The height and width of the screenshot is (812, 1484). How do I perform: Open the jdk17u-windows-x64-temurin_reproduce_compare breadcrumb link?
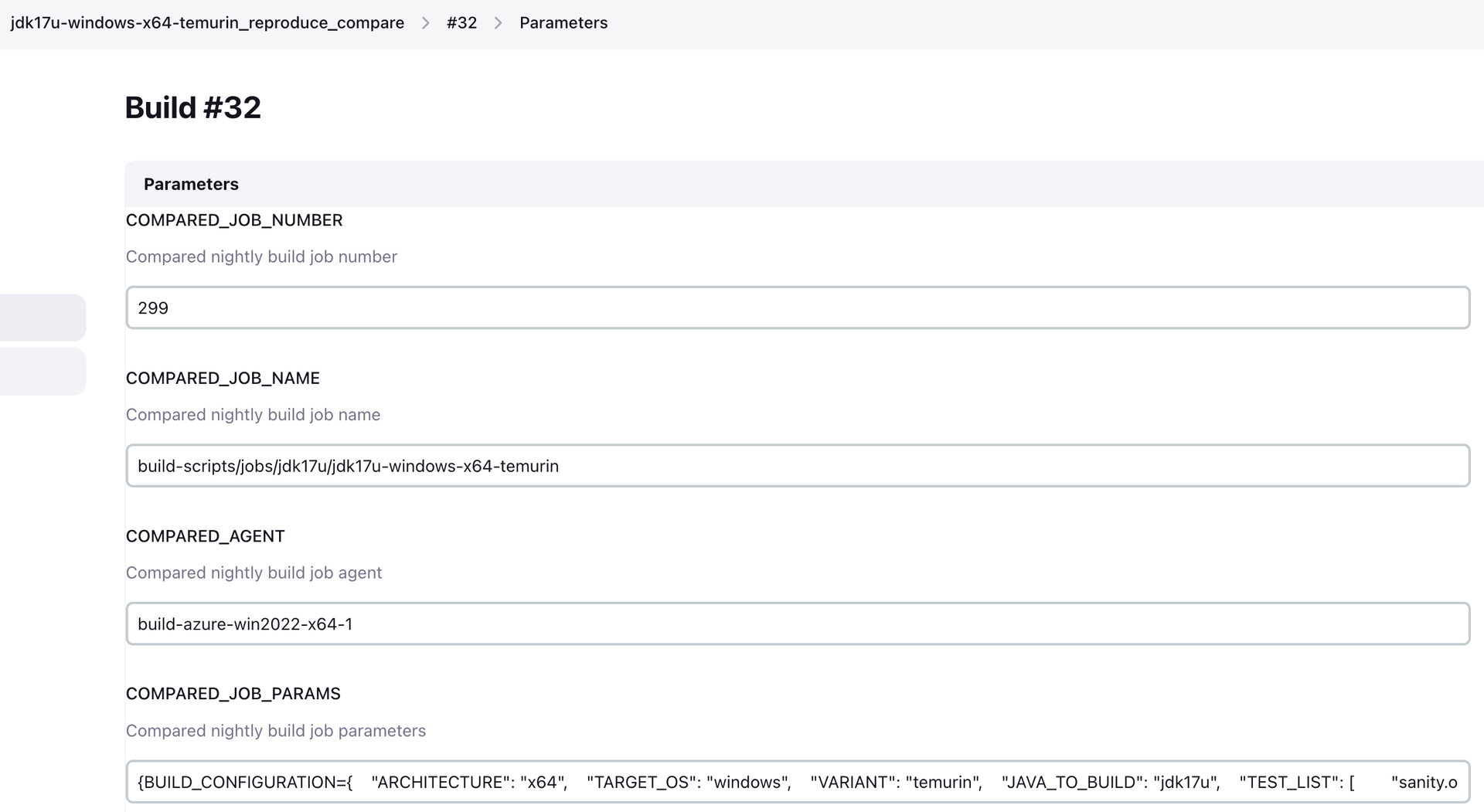pyautogui.click(x=206, y=22)
